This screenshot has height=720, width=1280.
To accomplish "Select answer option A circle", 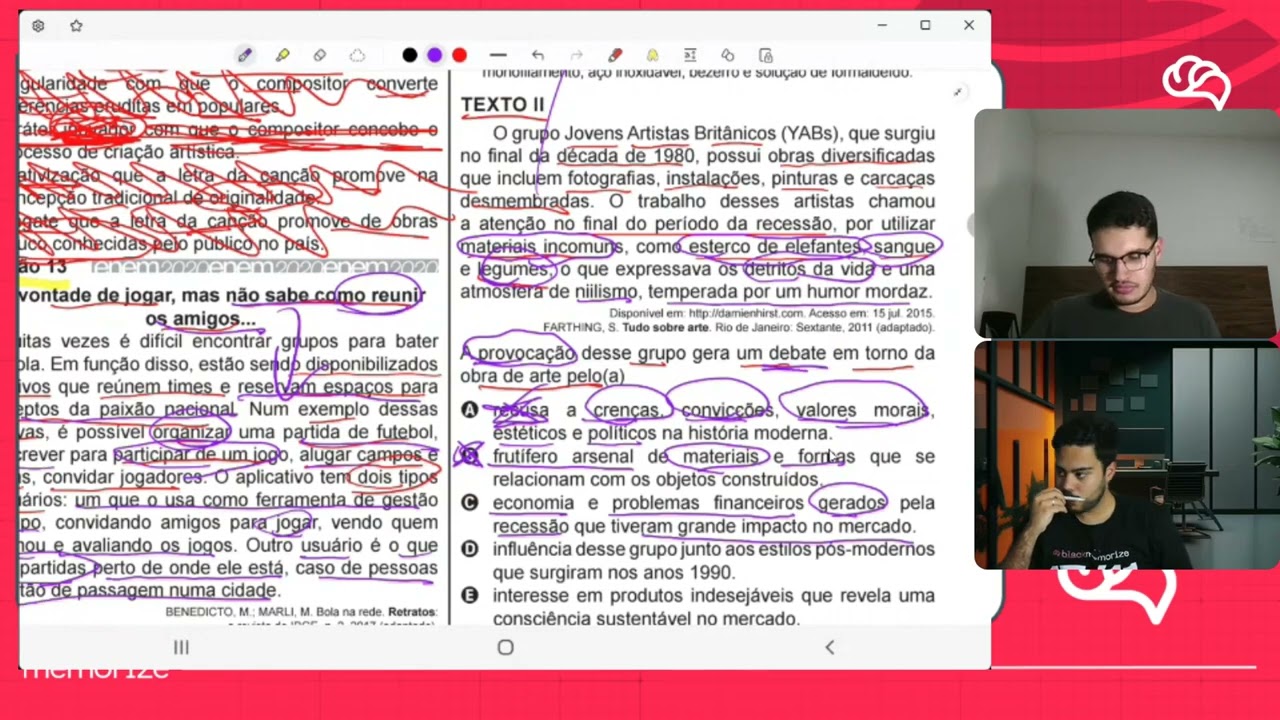I will tap(469, 410).
